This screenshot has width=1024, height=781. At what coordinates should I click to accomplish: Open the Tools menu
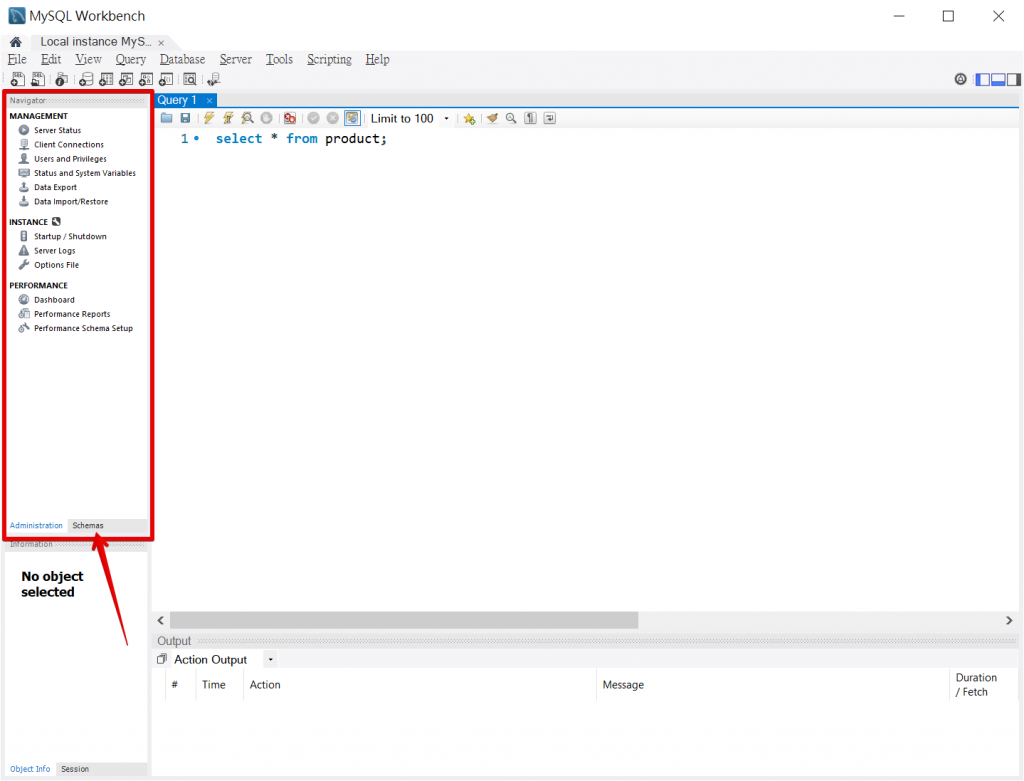tap(279, 59)
